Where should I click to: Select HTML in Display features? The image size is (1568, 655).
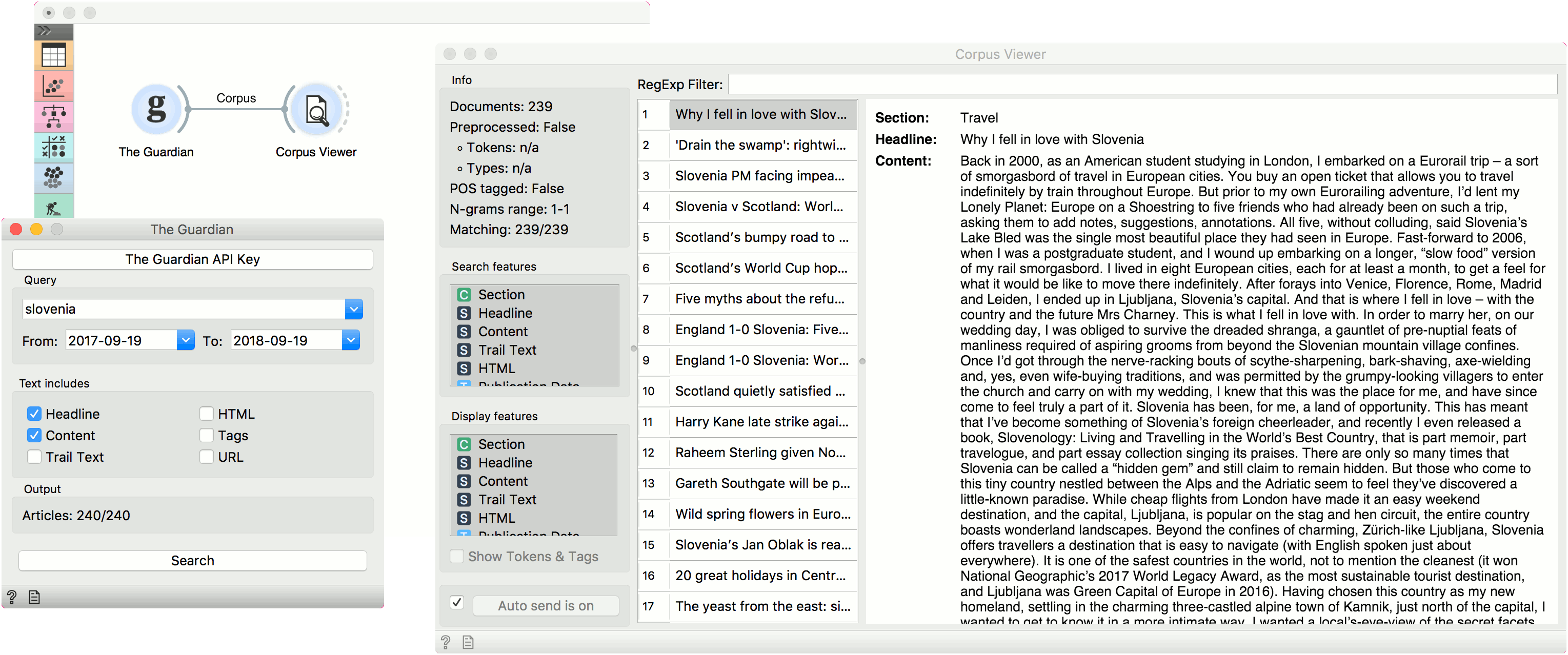tap(534, 518)
